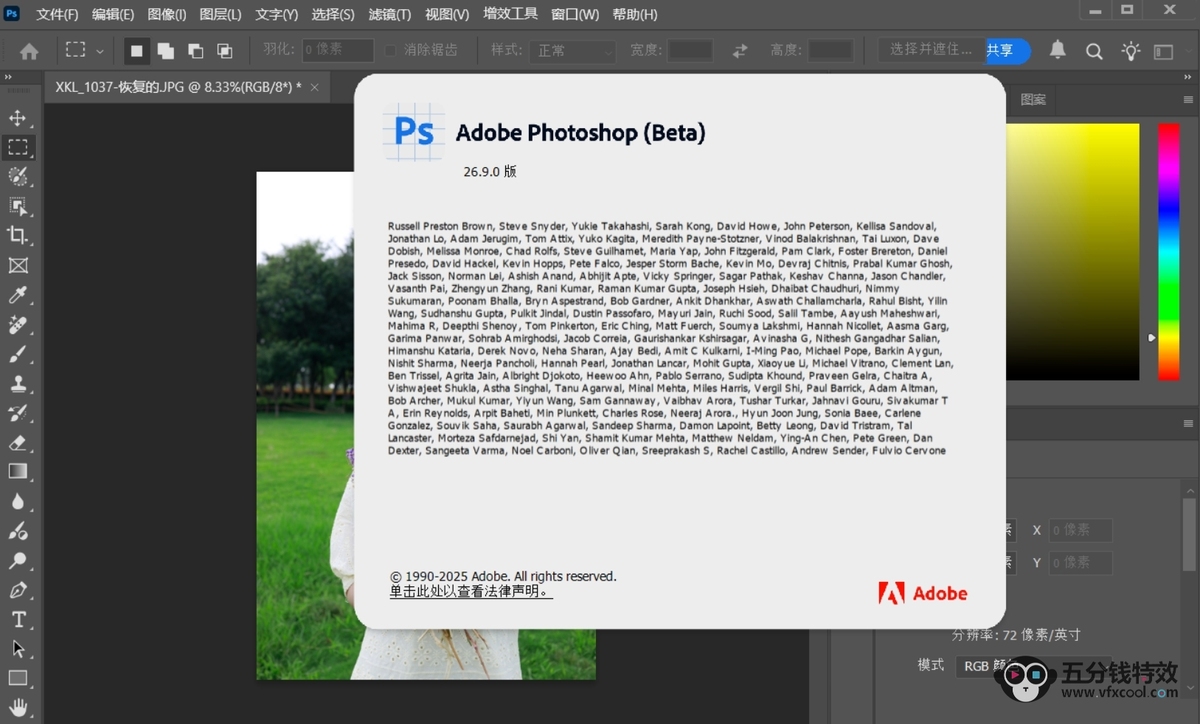Select the Dodge tool
Viewport: 1200px width, 724px height.
pos(18,561)
